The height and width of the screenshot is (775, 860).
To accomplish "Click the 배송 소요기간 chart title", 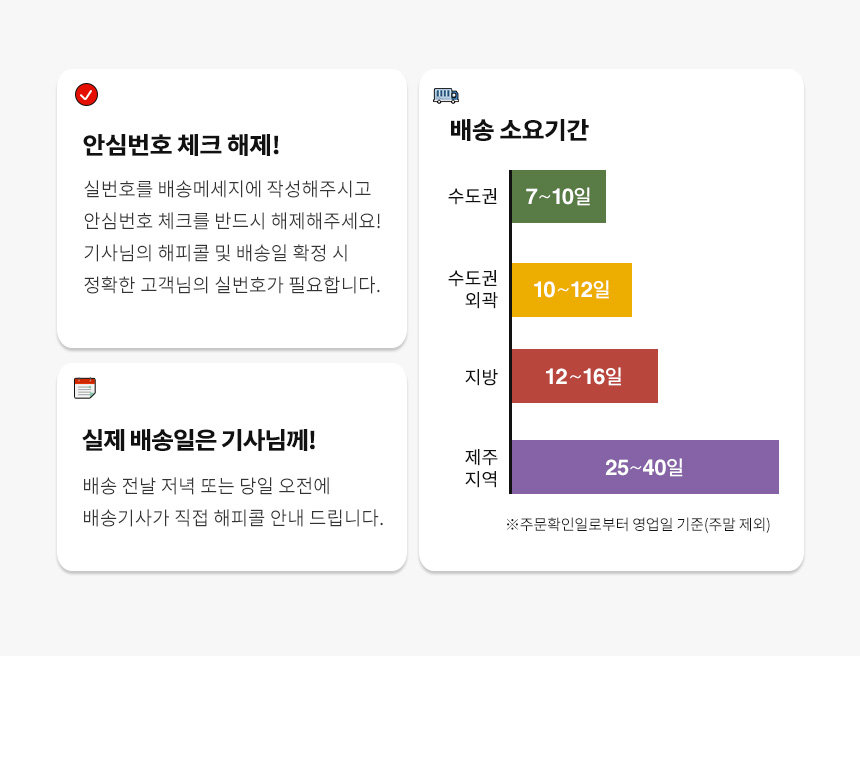I will pos(519,131).
